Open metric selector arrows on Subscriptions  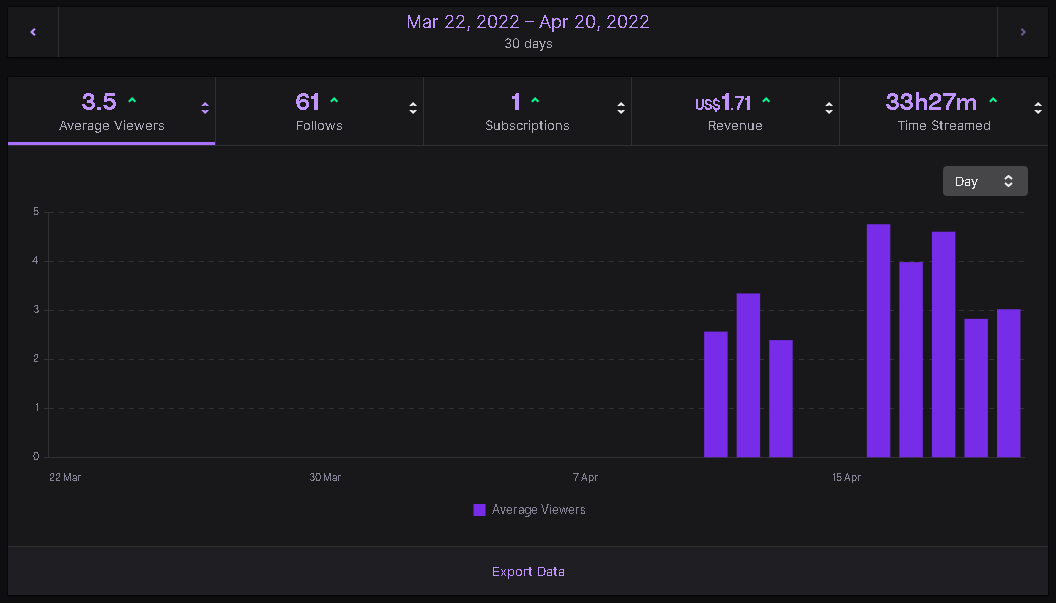[x=621, y=108]
